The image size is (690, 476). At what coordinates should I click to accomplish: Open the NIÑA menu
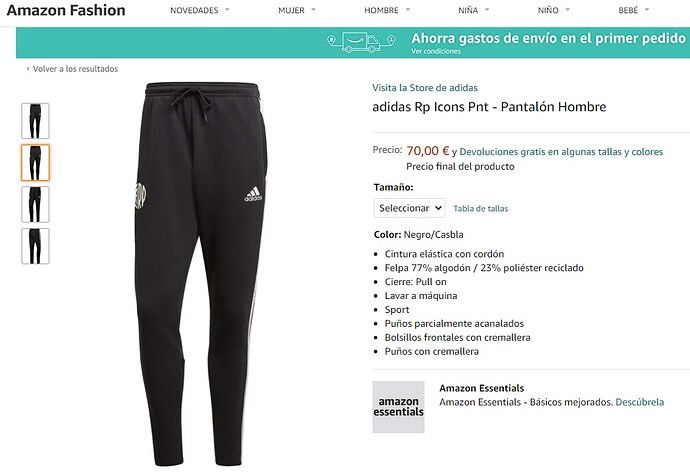pyautogui.click(x=473, y=10)
